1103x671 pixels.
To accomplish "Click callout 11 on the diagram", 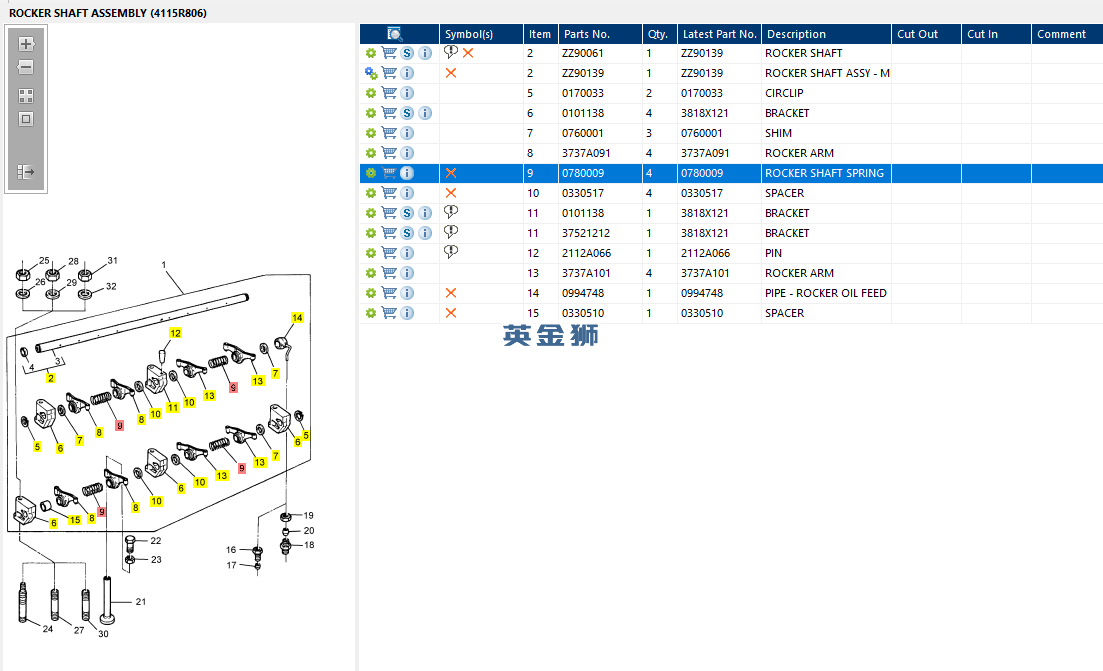I will point(172,408).
